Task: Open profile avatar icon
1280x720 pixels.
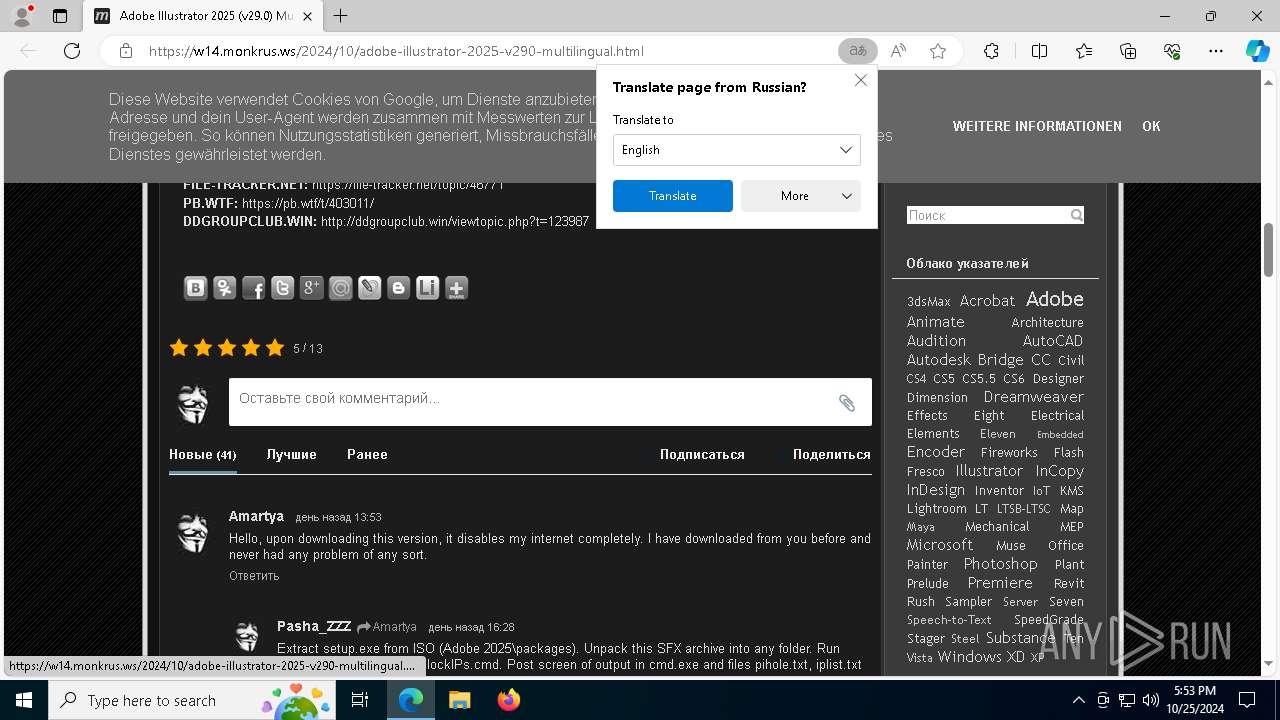Action: point(21,16)
